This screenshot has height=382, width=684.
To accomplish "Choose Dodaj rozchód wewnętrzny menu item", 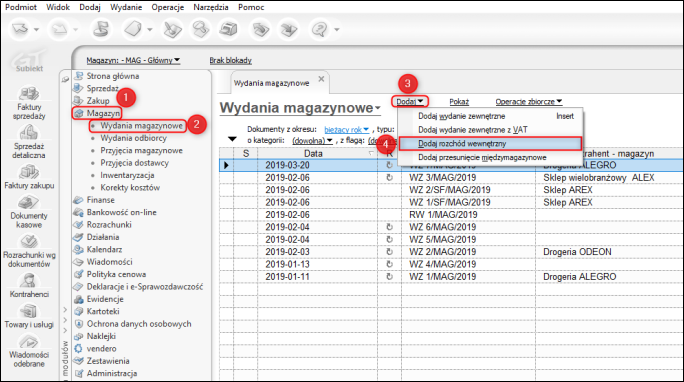I will (490, 143).
